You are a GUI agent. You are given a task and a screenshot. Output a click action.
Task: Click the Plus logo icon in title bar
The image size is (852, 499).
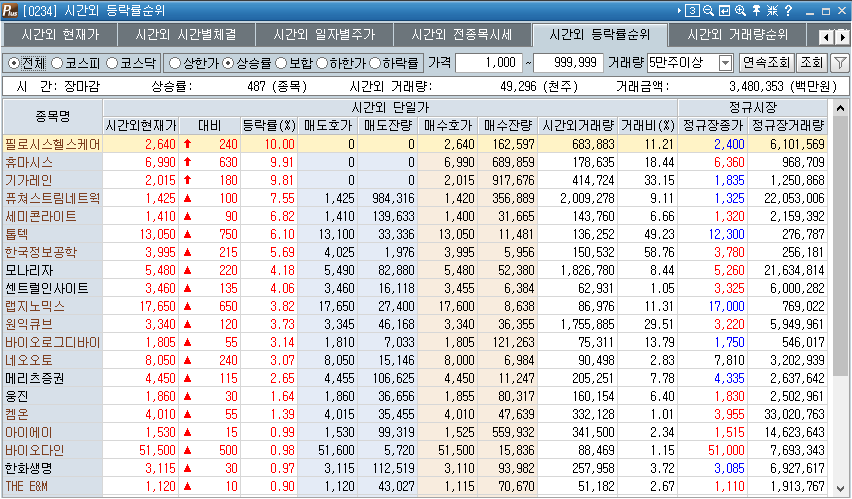point(10,10)
